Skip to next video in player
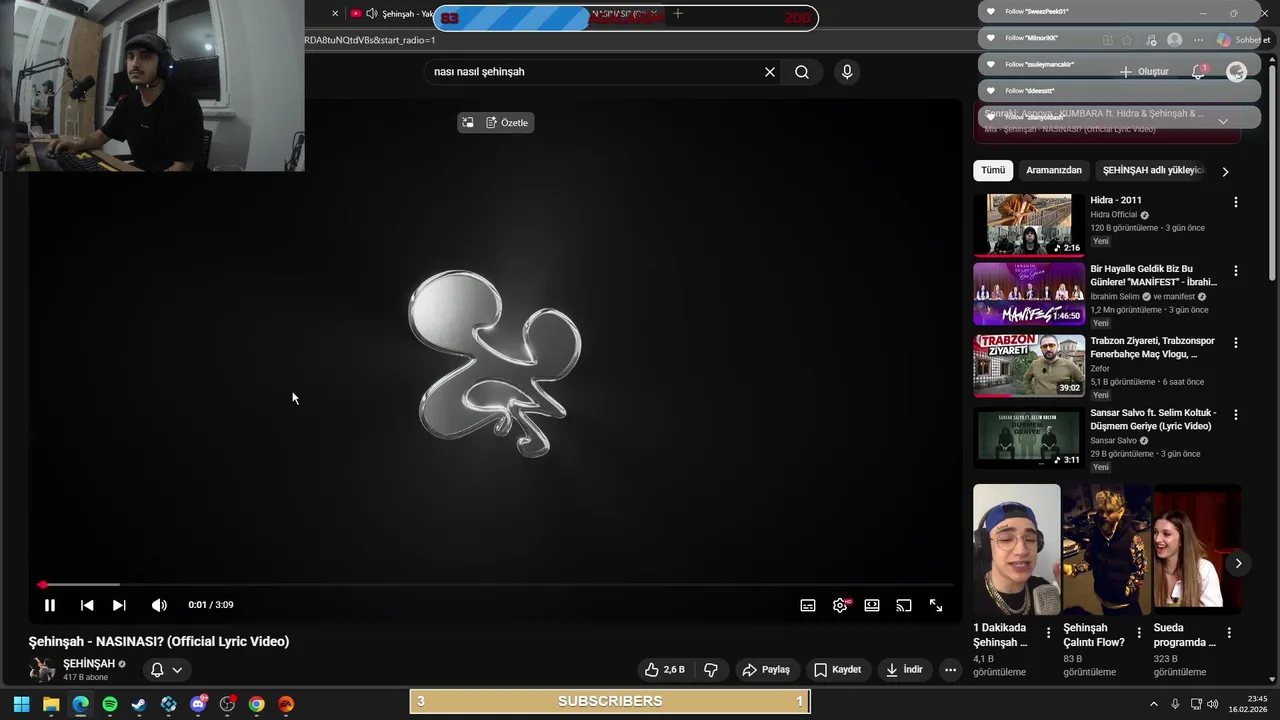The height and width of the screenshot is (720, 1280). (x=119, y=605)
